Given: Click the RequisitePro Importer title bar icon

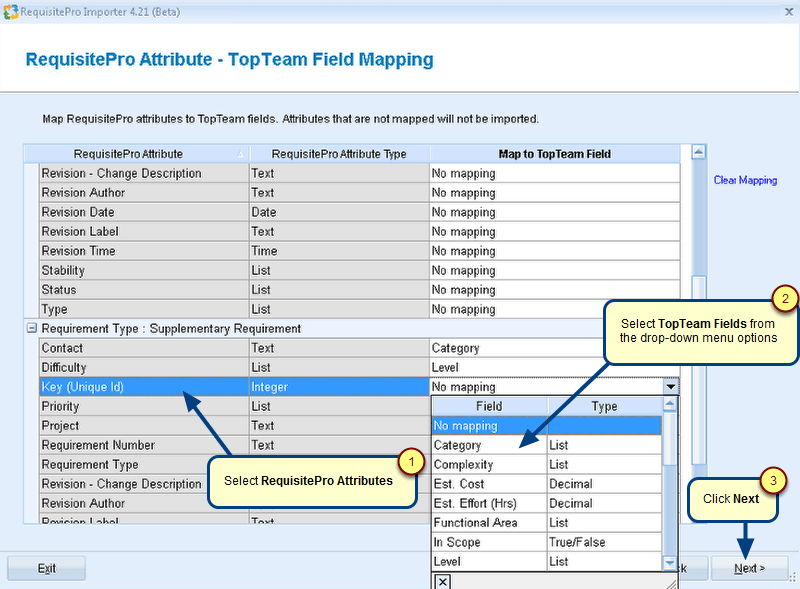Looking at the screenshot, I should pyautogui.click(x=12, y=11).
